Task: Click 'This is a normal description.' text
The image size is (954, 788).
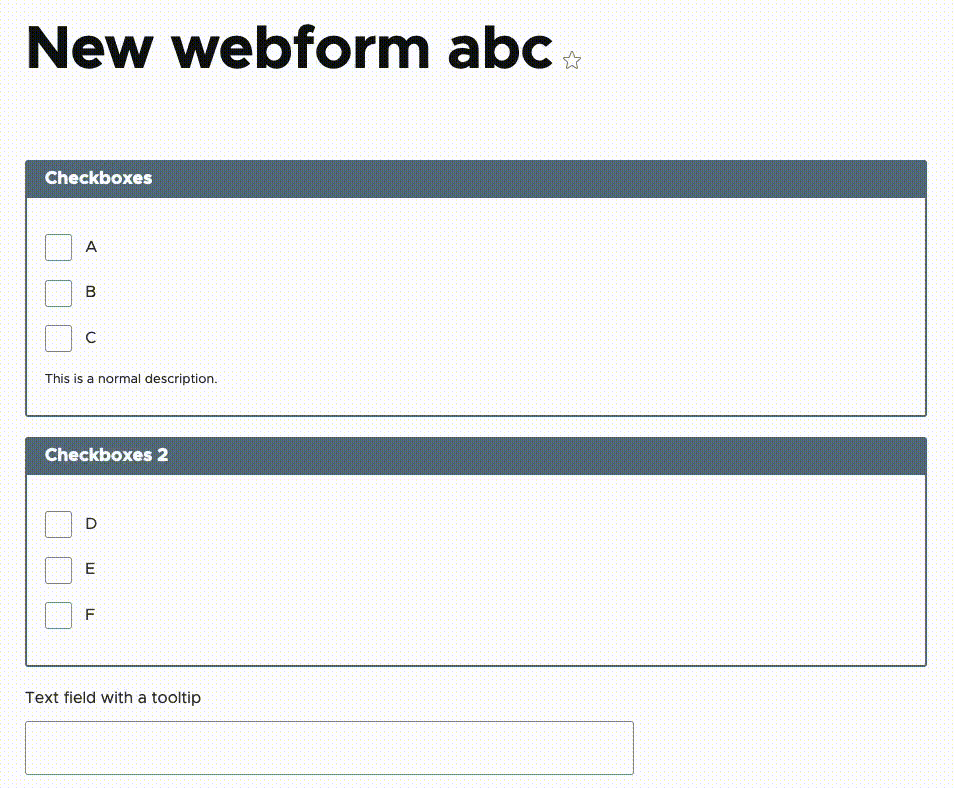Action: coord(131,378)
